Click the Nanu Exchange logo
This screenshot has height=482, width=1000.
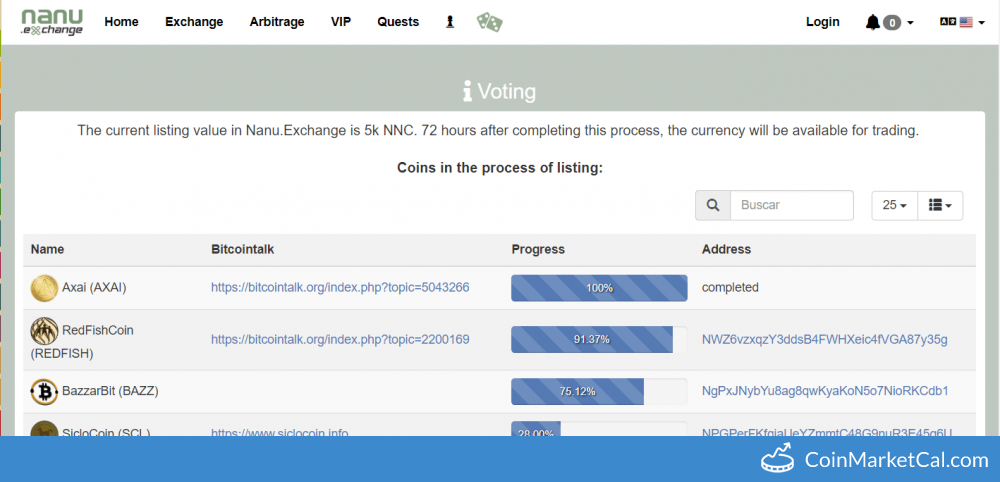(x=52, y=22)
